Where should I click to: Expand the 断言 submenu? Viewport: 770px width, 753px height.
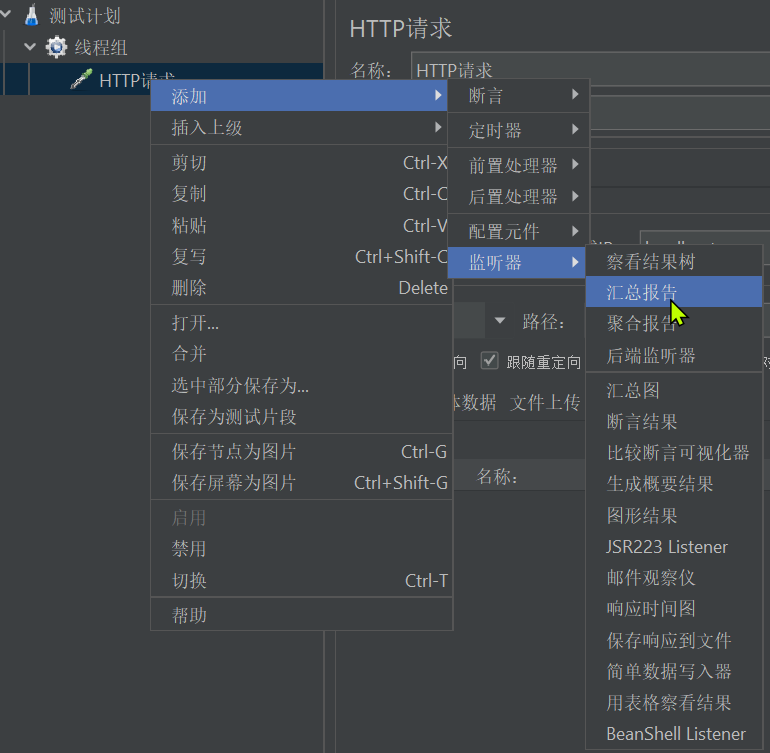coord(519,95)
